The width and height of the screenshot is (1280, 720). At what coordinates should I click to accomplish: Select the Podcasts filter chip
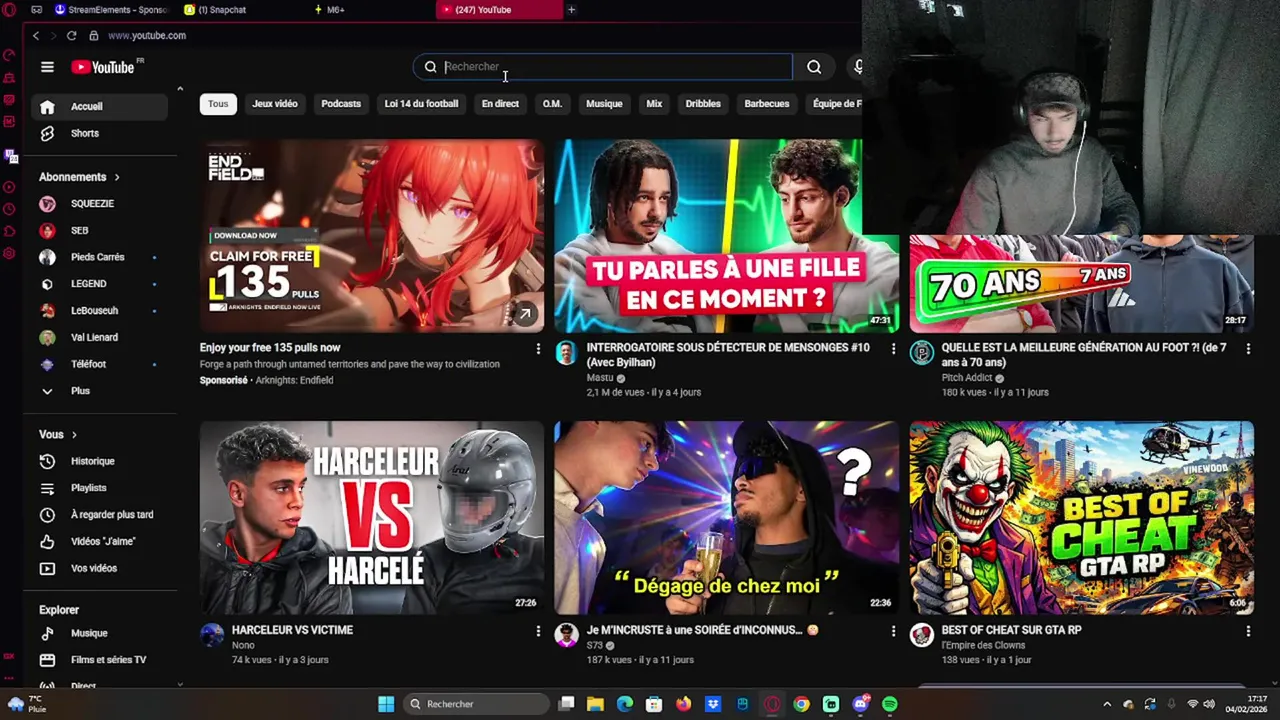point(341,104)
